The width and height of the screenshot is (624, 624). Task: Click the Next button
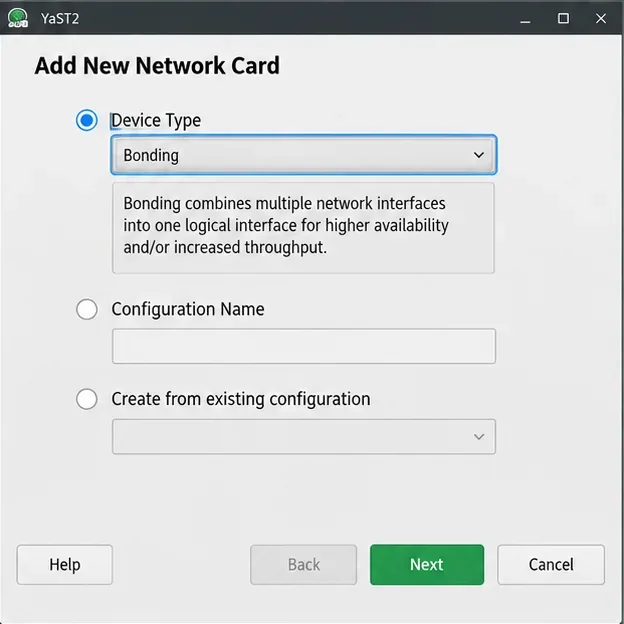point(427,565)
